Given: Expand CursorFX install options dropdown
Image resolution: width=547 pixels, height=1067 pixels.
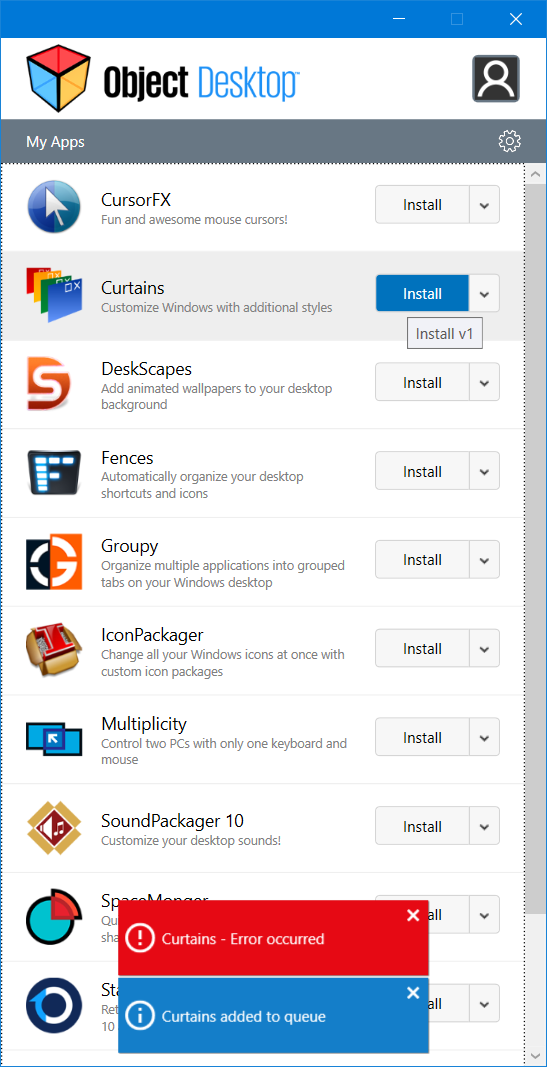Looking at the screenshot, I should 484,205.
